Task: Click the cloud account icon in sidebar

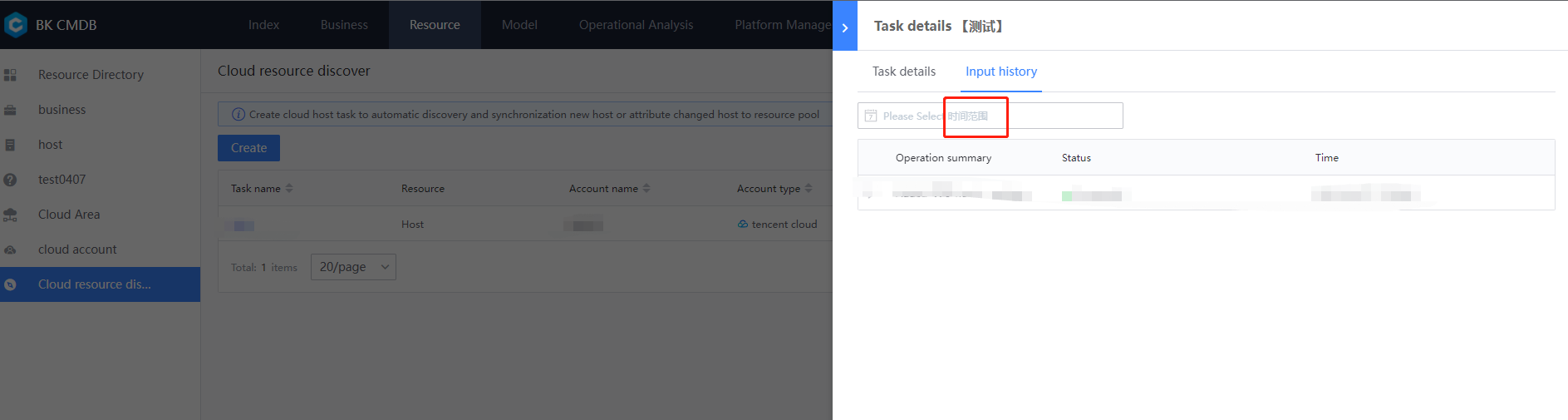Action: tap(10, 250)
